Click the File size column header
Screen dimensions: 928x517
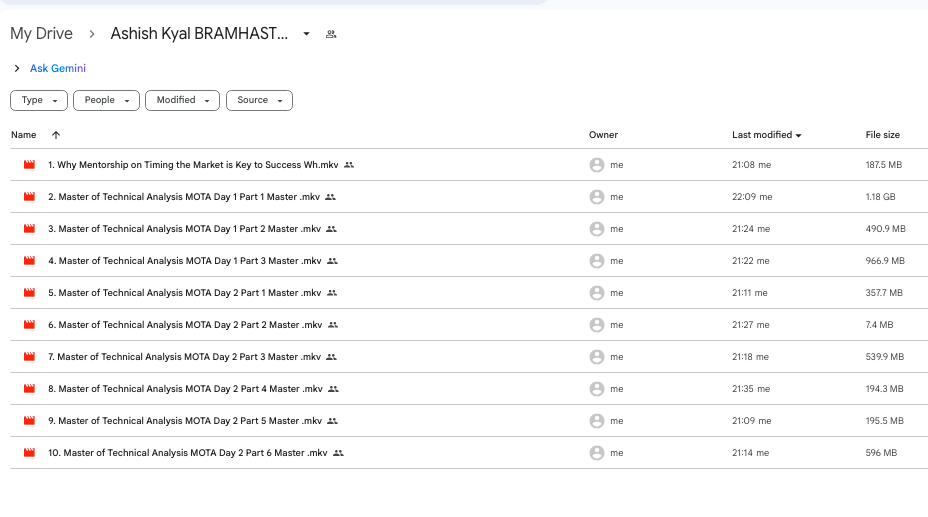[x=882, y=135]
